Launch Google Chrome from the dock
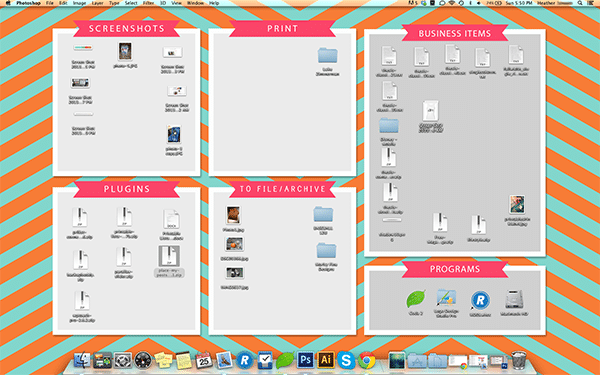 [367, 360]
